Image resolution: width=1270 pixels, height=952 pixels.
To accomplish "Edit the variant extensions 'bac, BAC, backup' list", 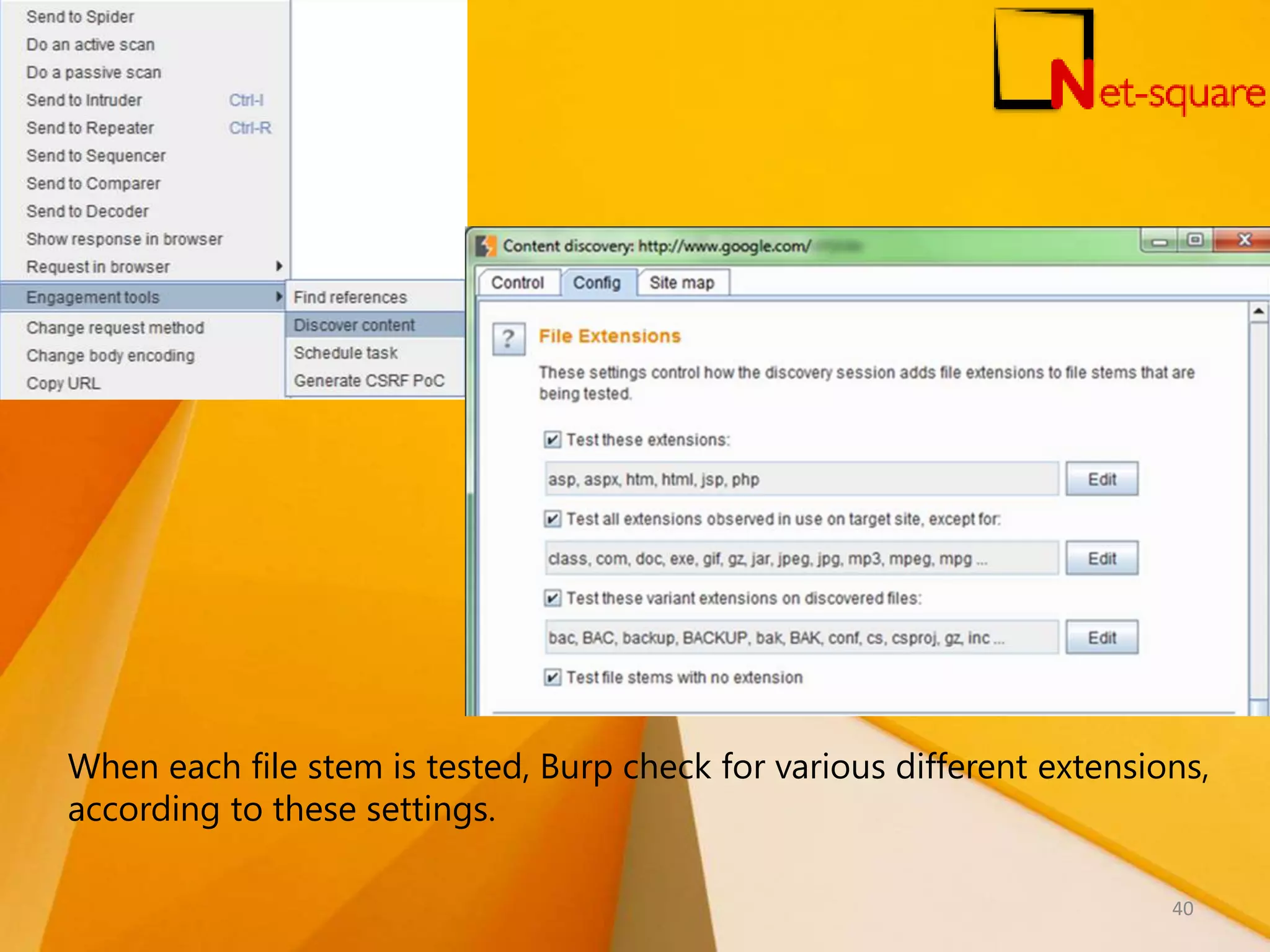I will pos(1102,638).
